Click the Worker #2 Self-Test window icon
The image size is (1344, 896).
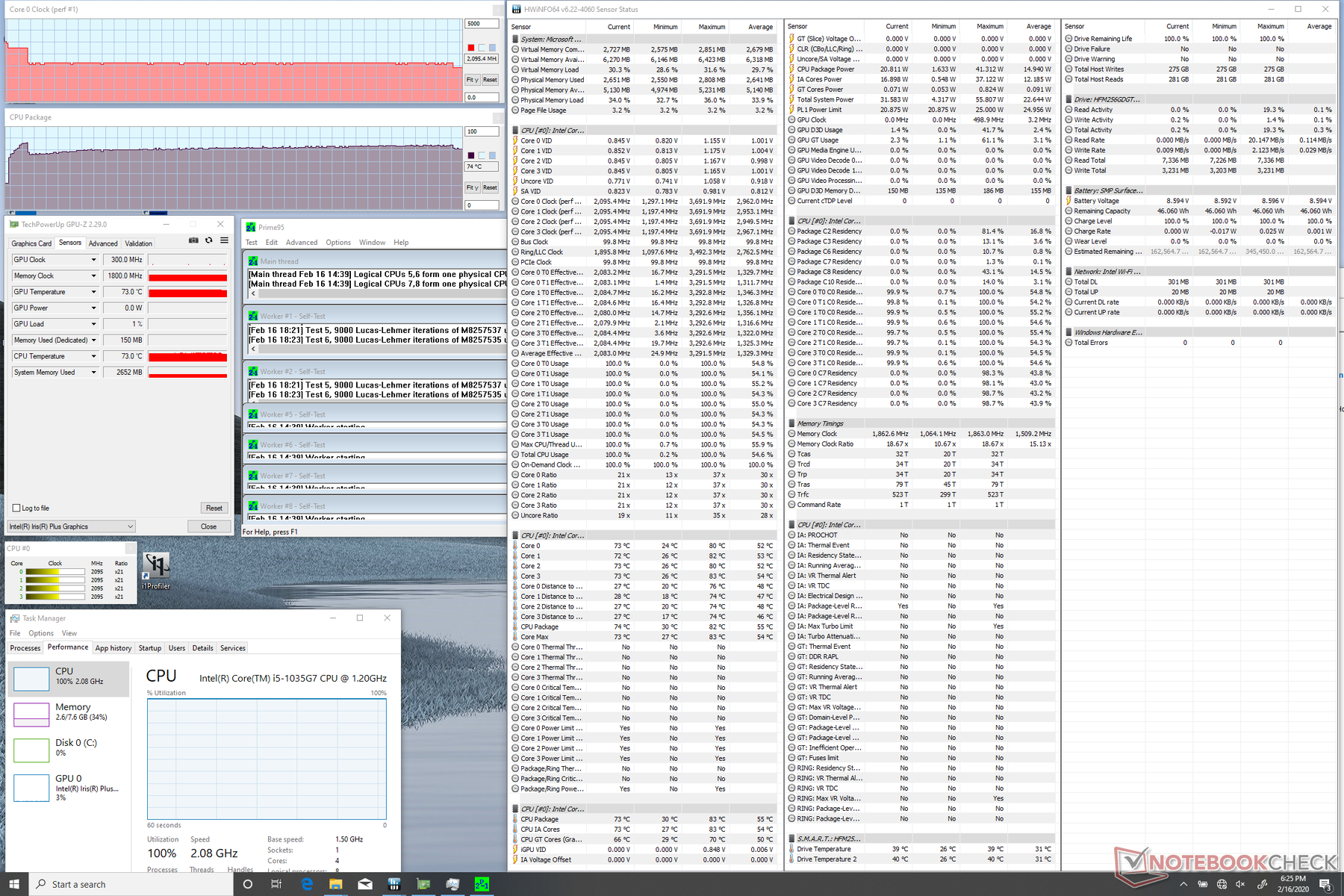tap(252, 371)
